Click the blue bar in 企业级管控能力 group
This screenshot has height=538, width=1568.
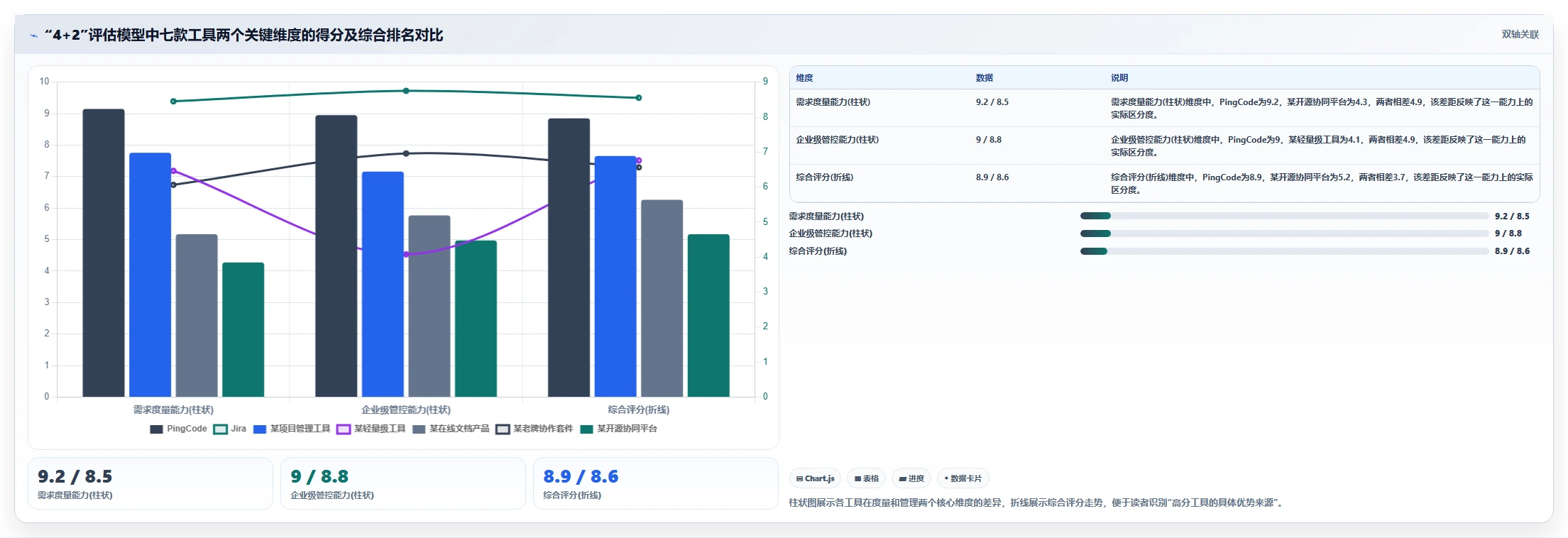click(x=383, y=284)
